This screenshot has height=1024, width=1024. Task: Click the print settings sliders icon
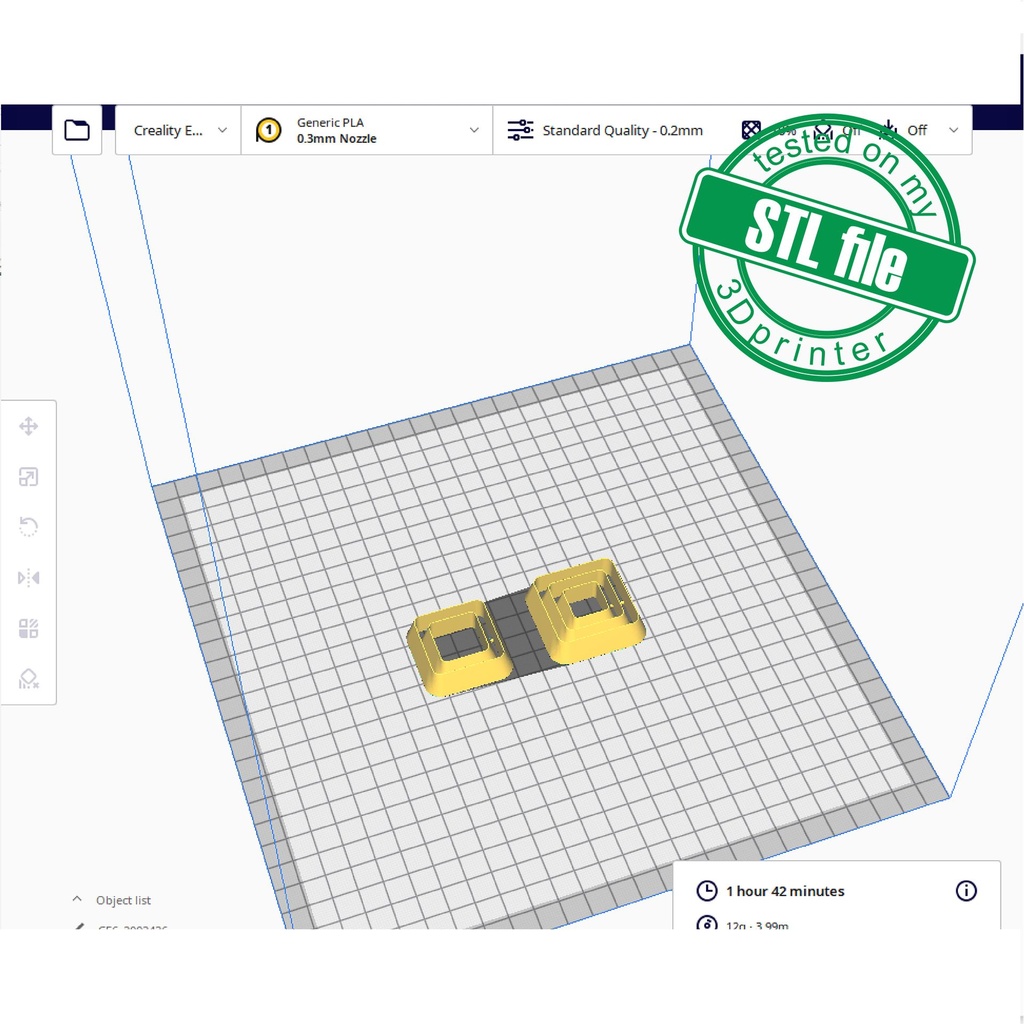[520, 130]
